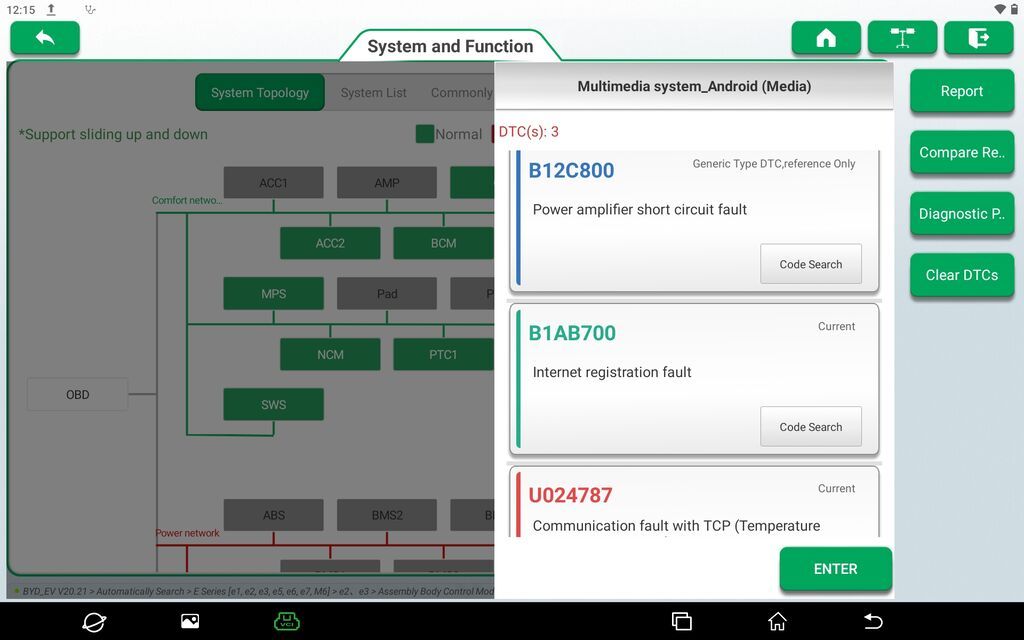This screenshot has width=1024, height=640.
Task: Tap Multimedia system_Android (Media) header
Action: point(694,86)
